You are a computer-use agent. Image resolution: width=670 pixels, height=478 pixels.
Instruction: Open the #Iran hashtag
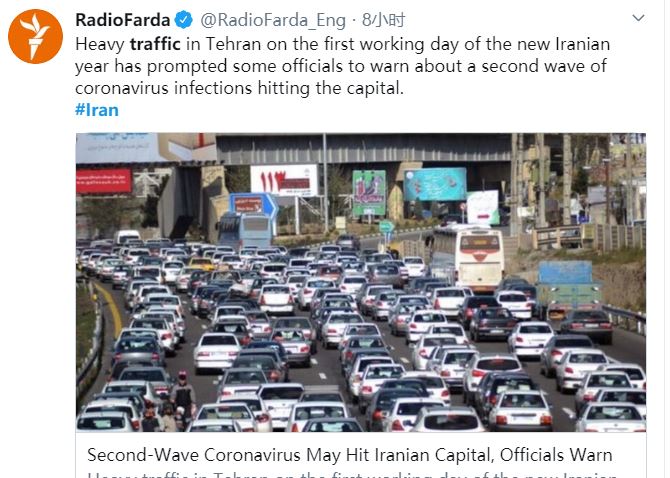(97, 110)
